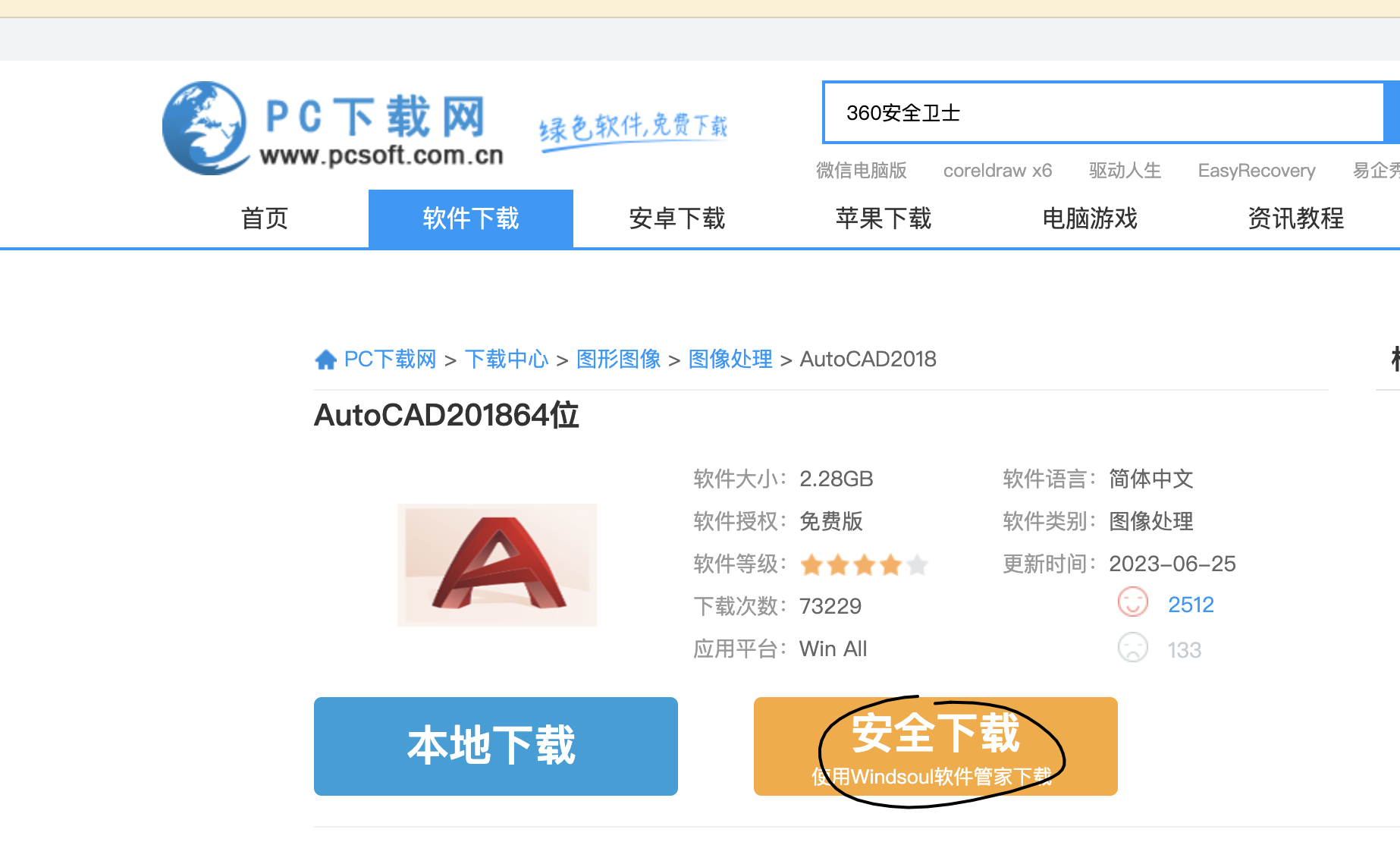The image size is (1400, 842).
Task: Click the 简体中文 language value
Action: 1151,479
